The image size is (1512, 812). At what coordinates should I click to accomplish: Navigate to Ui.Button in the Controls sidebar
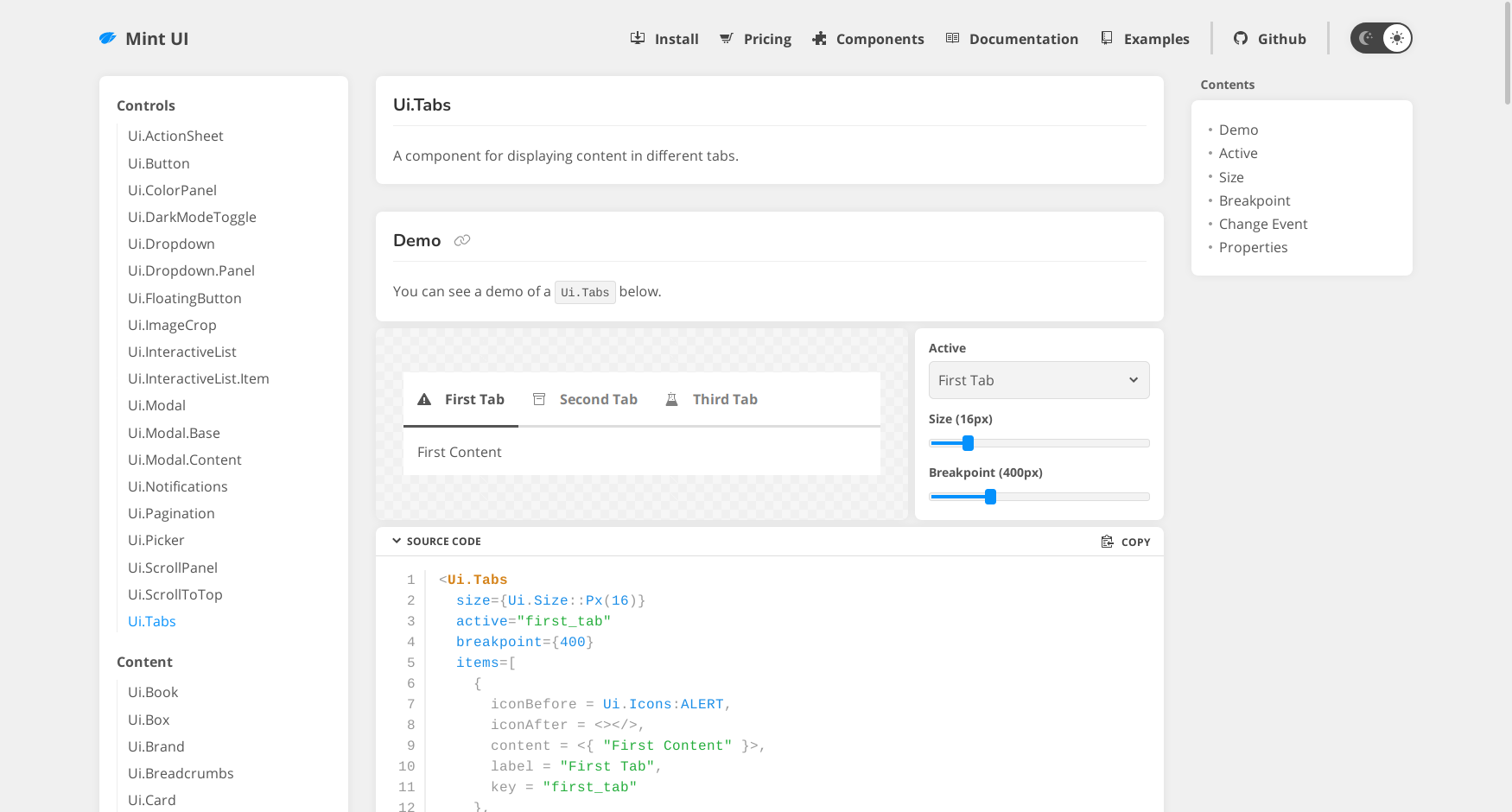[158, 163]
